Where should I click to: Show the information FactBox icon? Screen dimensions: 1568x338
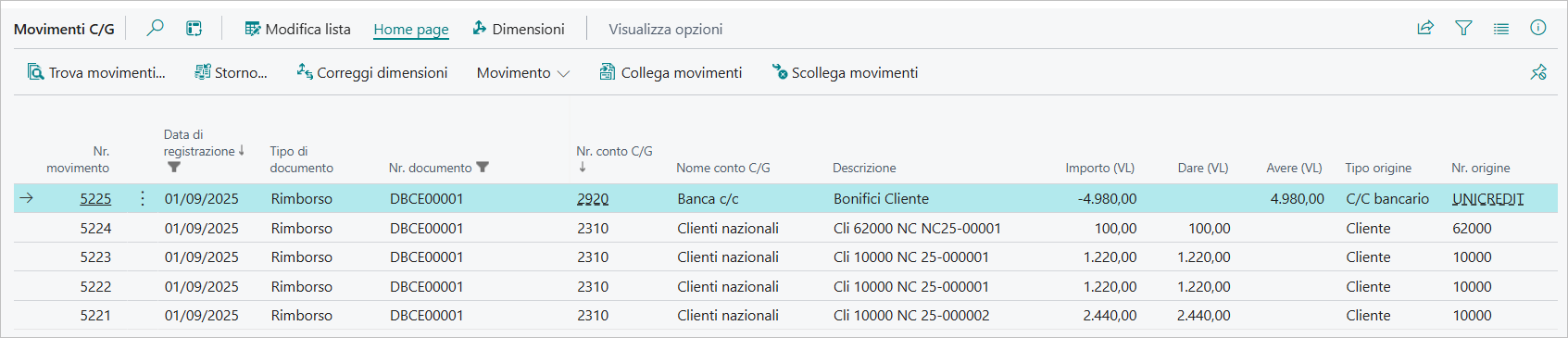(x=1538, y=28)
